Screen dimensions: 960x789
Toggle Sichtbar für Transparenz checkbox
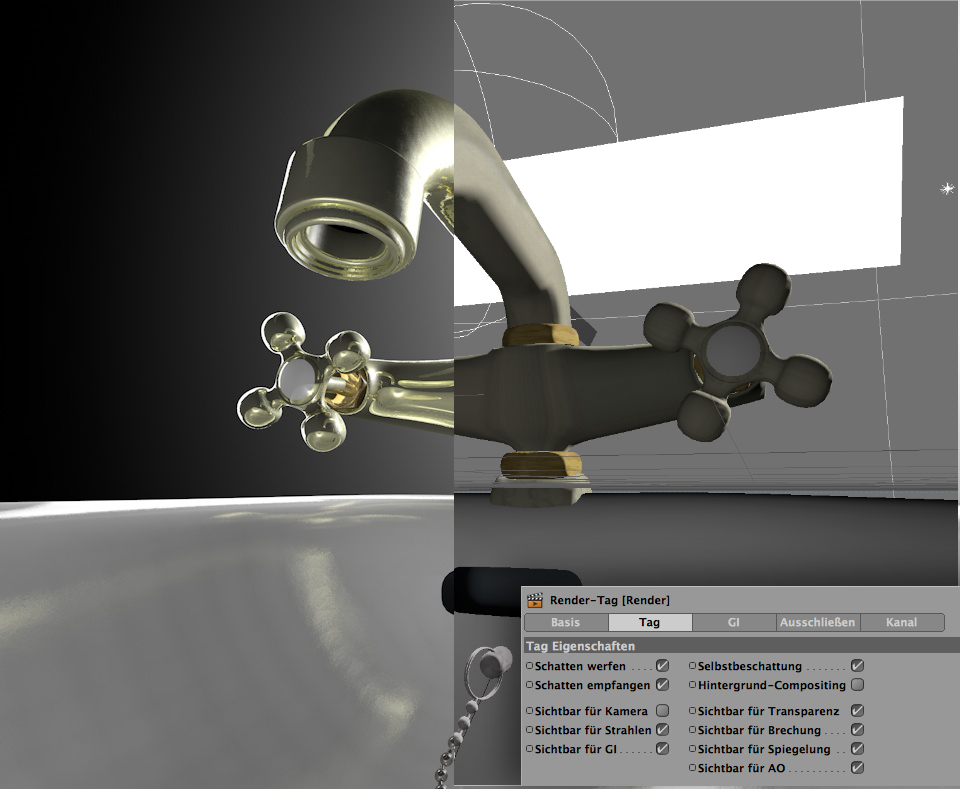[x=858, y=711]
